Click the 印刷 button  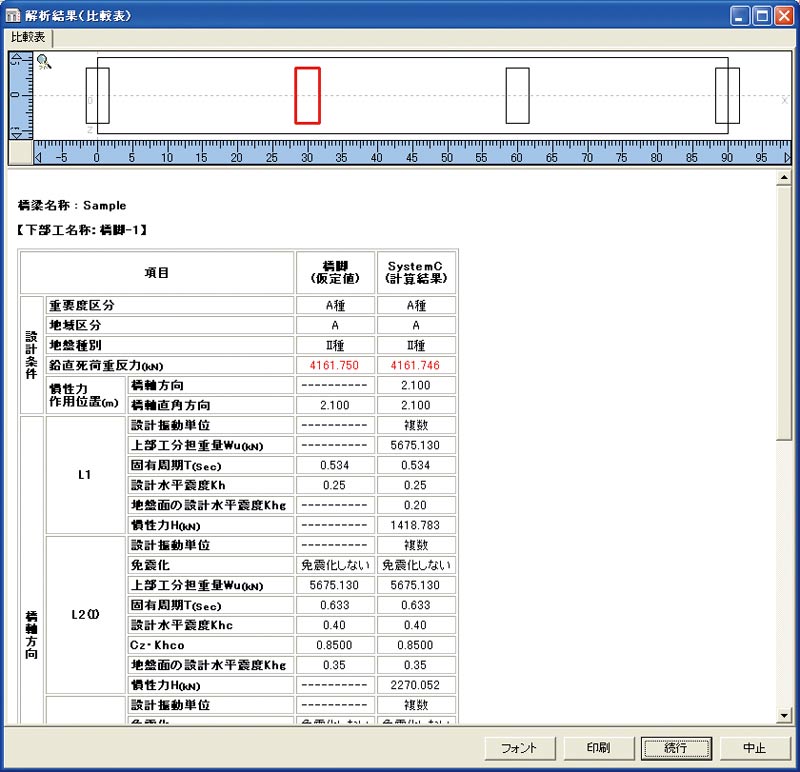click(598, 748)
